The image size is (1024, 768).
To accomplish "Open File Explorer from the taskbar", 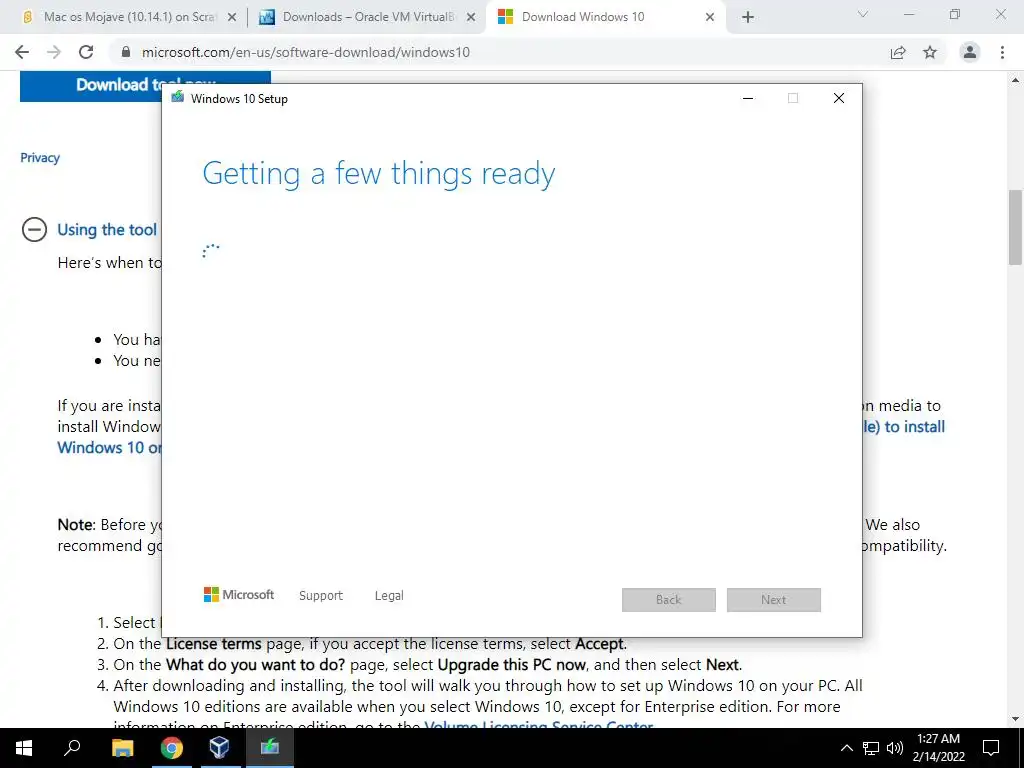I will coord(122,748).
